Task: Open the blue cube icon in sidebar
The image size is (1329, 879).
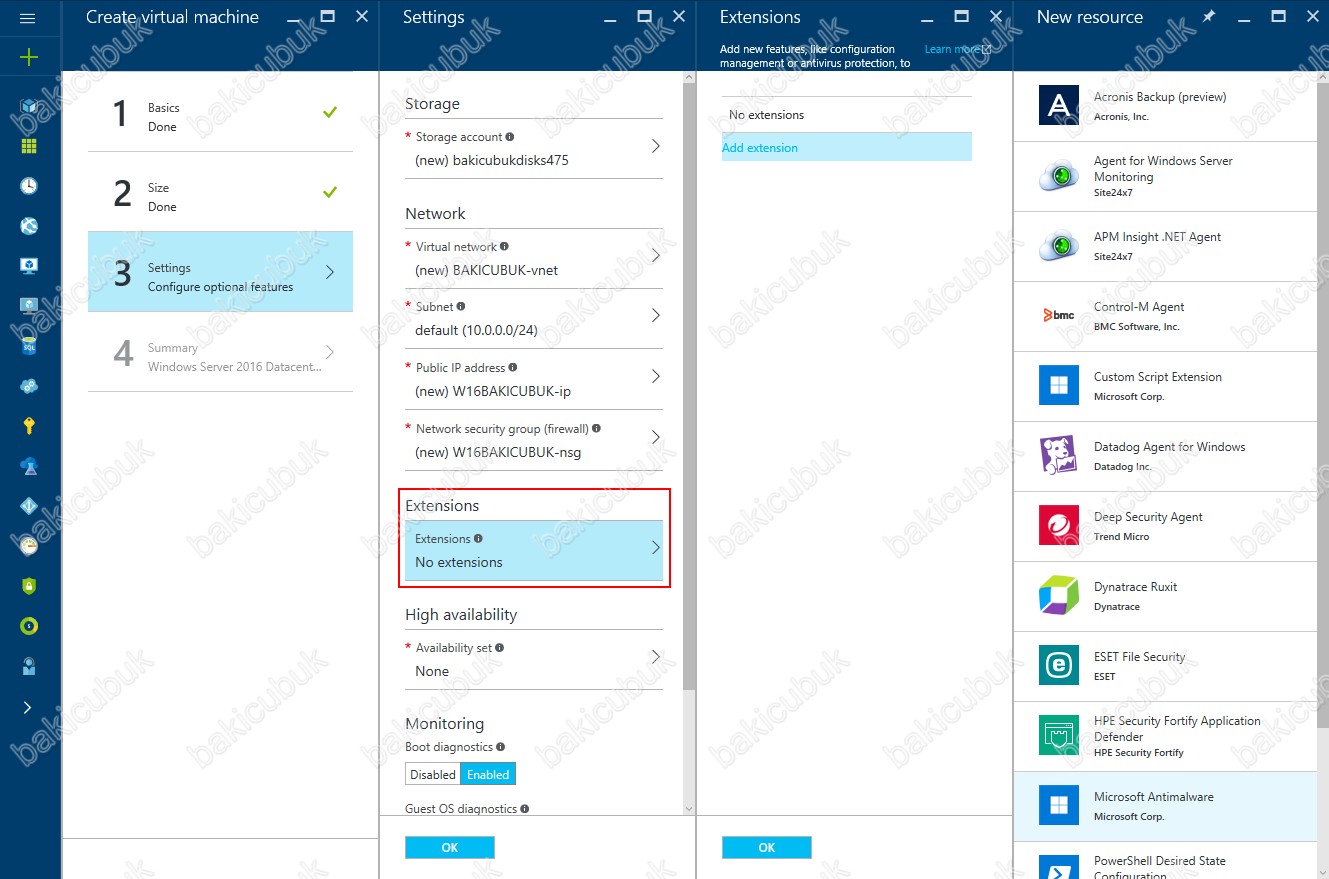Action: 28,106
